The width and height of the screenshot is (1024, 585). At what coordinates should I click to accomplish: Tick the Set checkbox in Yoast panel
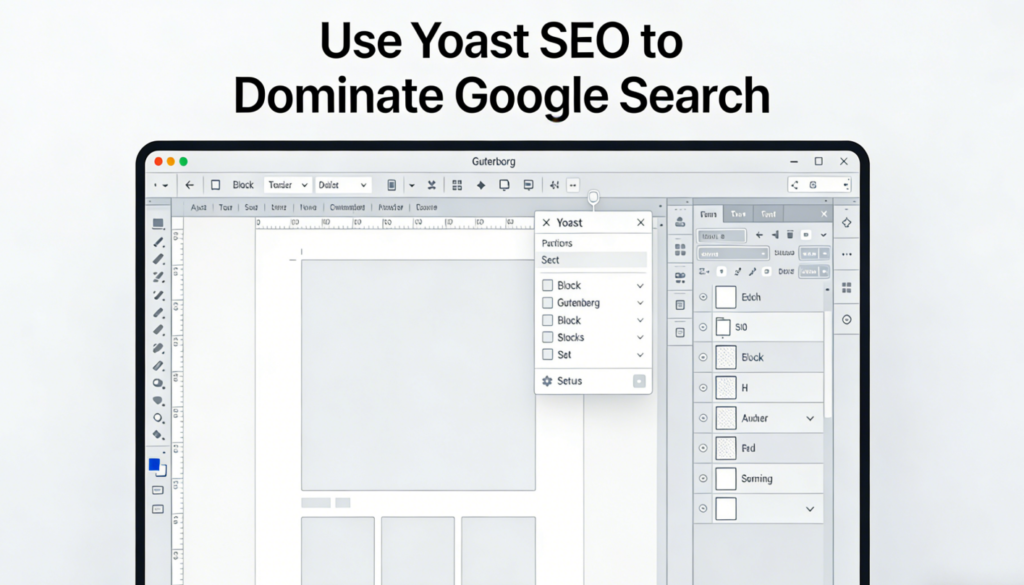547,355
